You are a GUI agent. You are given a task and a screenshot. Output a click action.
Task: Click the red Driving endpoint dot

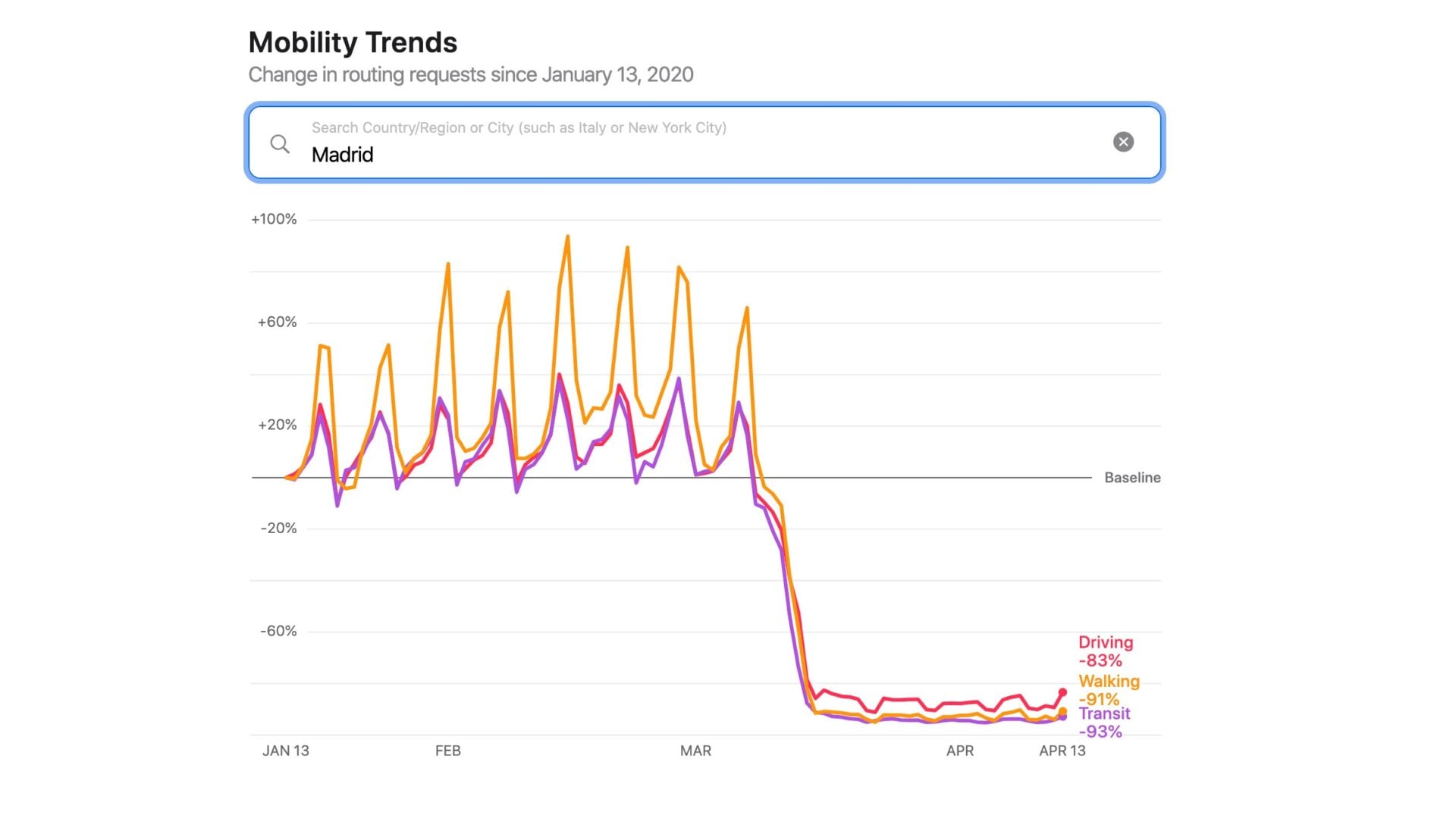point(1062,692)
